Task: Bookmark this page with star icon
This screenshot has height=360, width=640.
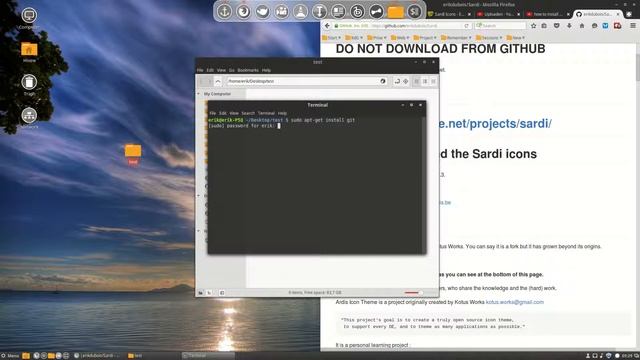Action: [x=533, y=26]
